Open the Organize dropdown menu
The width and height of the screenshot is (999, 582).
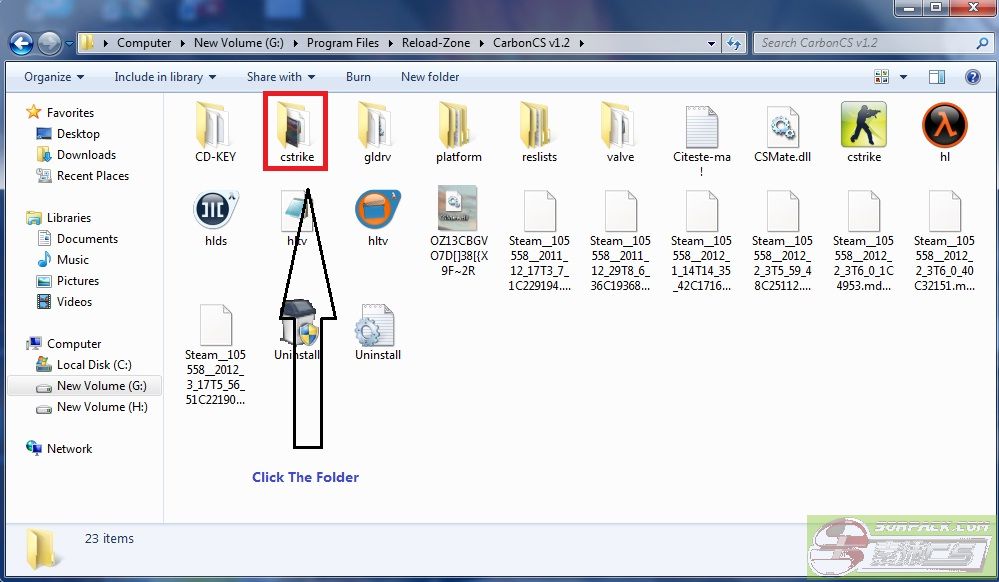coord(54,77)
